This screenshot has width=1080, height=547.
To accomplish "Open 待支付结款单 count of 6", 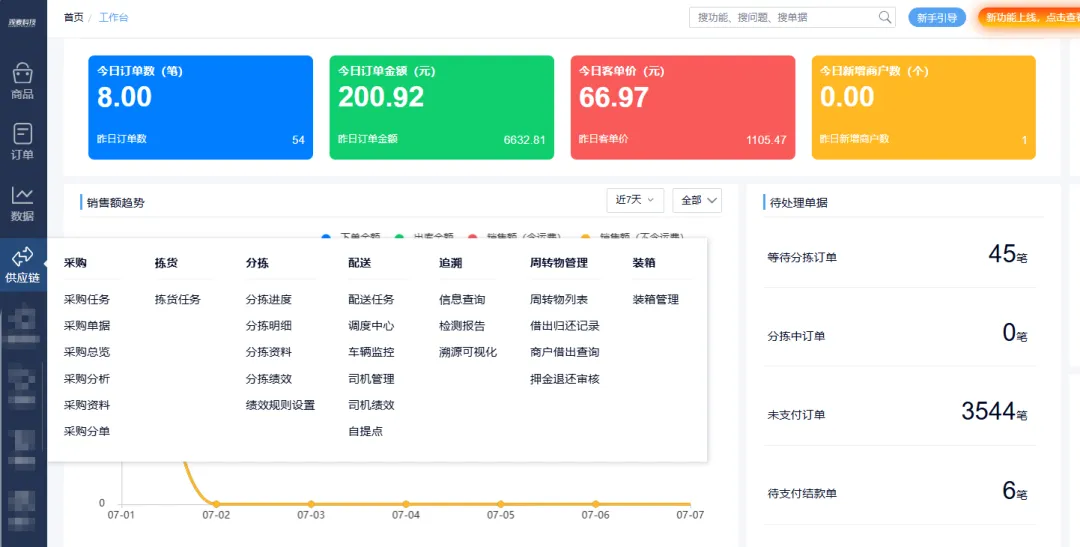I will tap(1015, 491).
